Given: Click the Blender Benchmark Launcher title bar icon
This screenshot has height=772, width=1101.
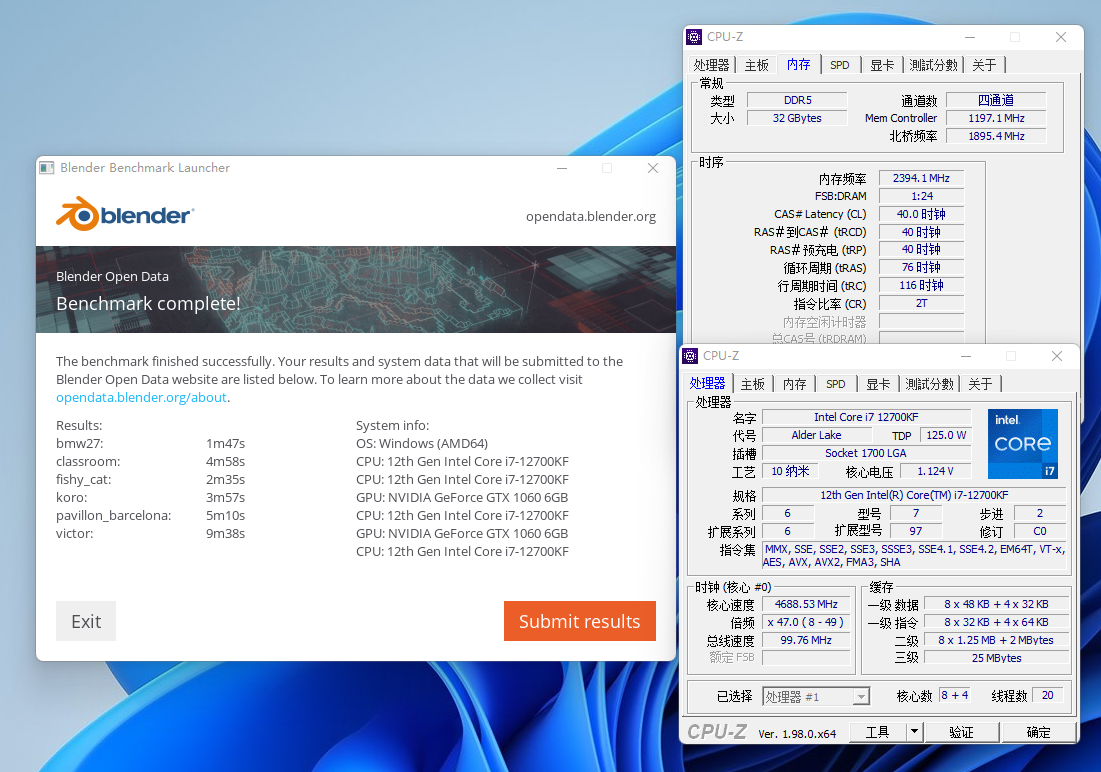Looking at the screenshot, I should click(47, 168).
